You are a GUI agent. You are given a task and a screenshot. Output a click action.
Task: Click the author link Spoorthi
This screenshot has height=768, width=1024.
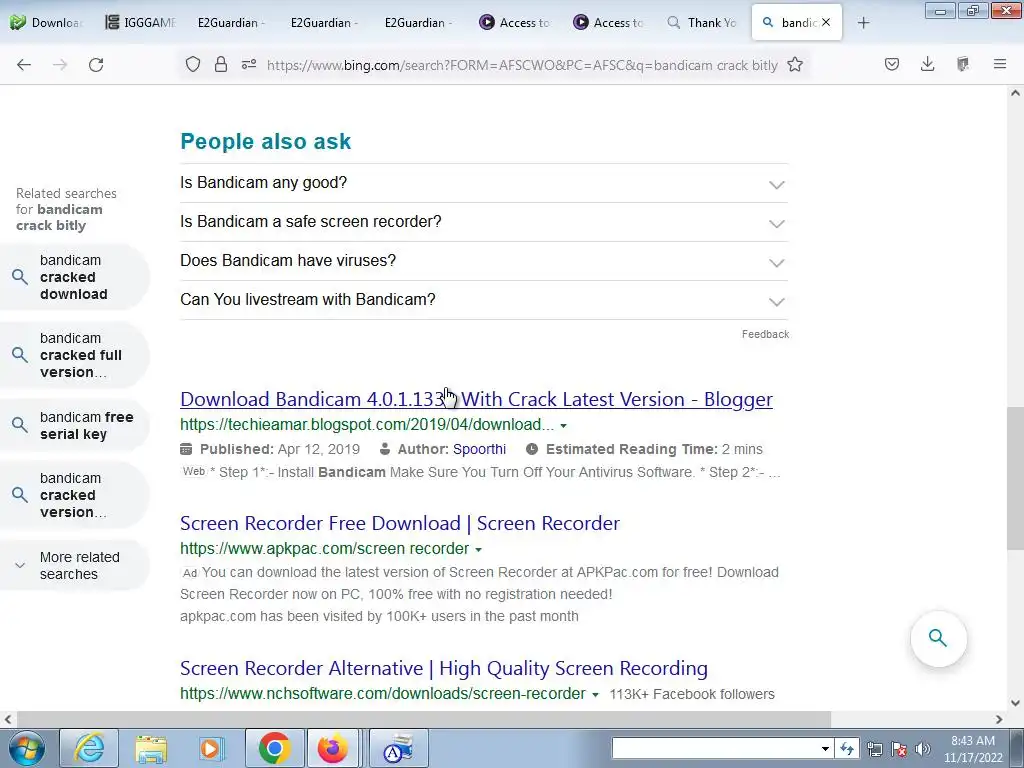click(x=479, y=449)
